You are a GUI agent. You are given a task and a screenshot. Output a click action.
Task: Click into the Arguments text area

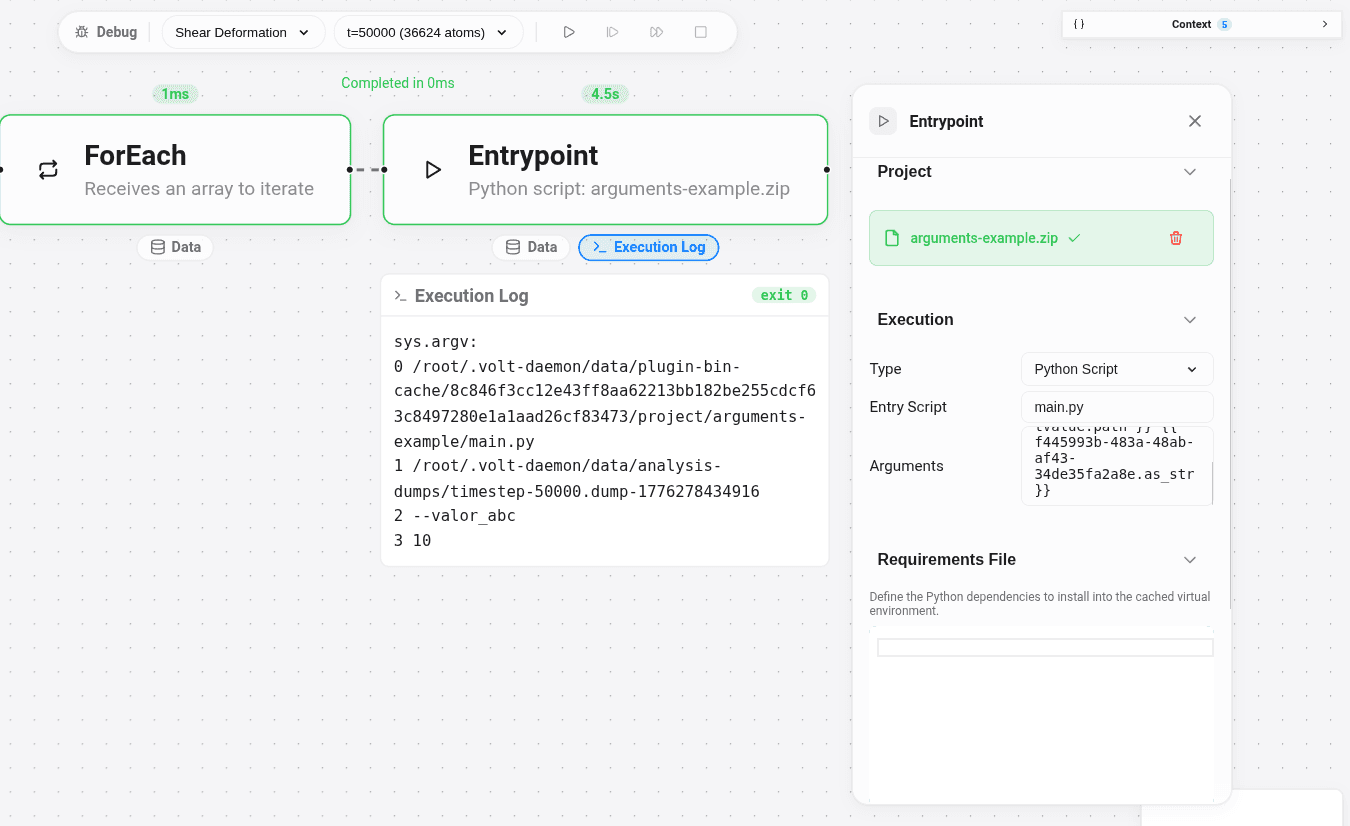tap(1117, 466)
